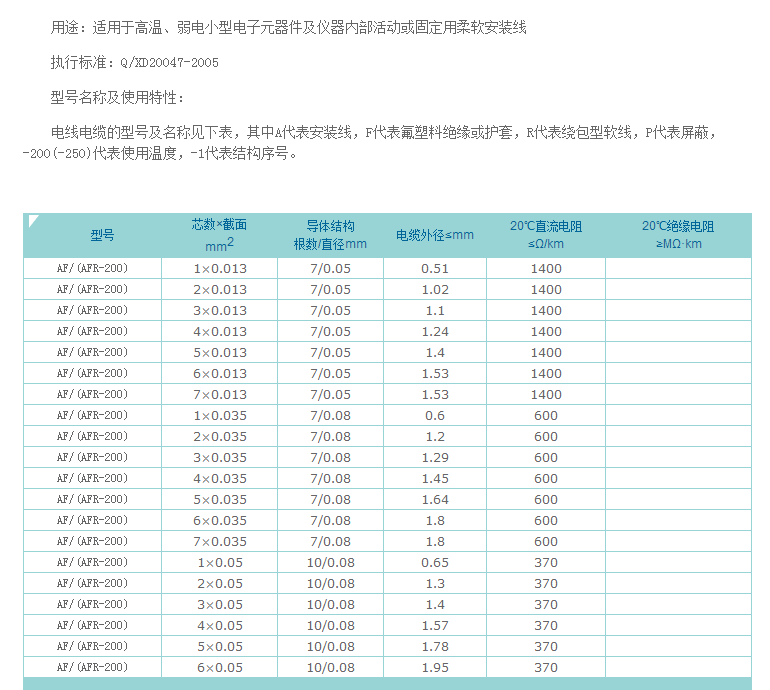The image size is (770, 690).
Task: Click the outer diameter value 1.45
Action: tap(435, 479)
